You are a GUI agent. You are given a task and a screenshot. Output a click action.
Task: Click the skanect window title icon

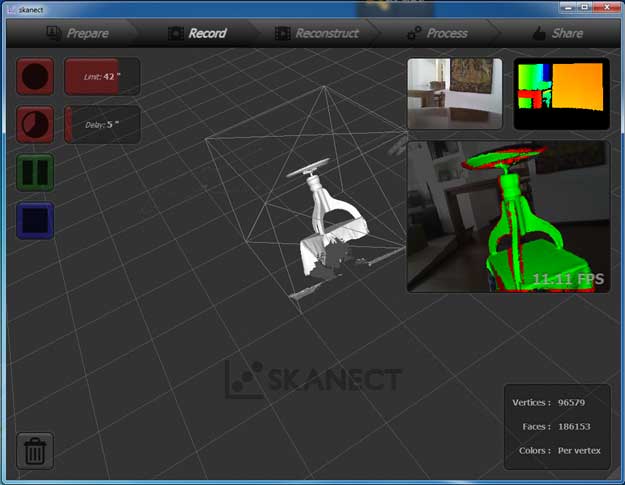click(x=12, y=10)
